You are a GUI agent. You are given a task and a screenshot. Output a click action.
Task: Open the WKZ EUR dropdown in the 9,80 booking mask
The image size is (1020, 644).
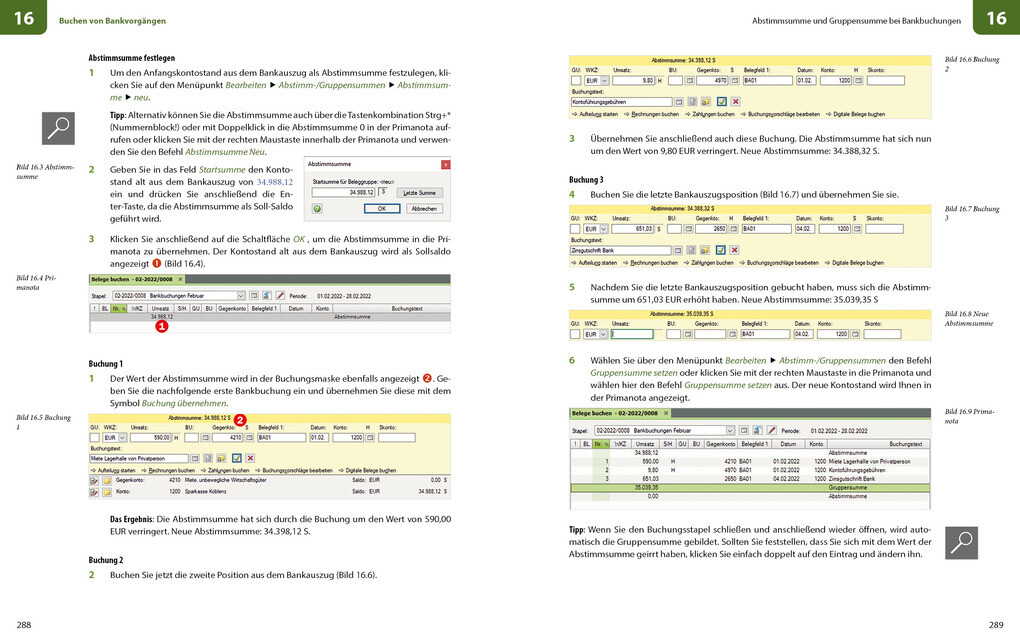coord(605,81)
